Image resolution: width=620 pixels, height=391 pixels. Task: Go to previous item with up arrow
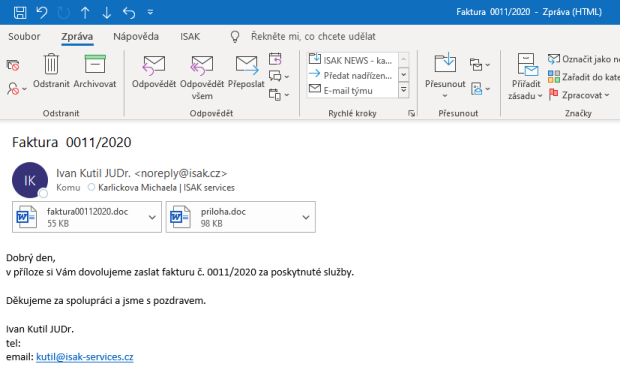[x=85, y=13]
